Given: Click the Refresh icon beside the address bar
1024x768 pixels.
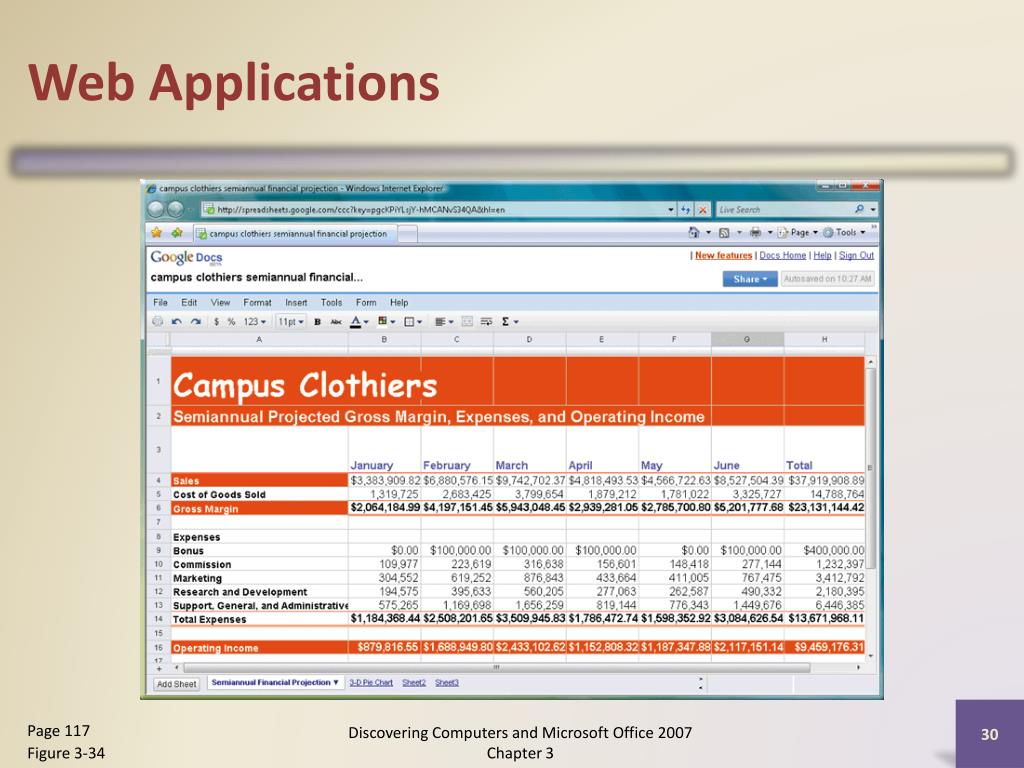Looking at the screenshot, I should 686,210.
